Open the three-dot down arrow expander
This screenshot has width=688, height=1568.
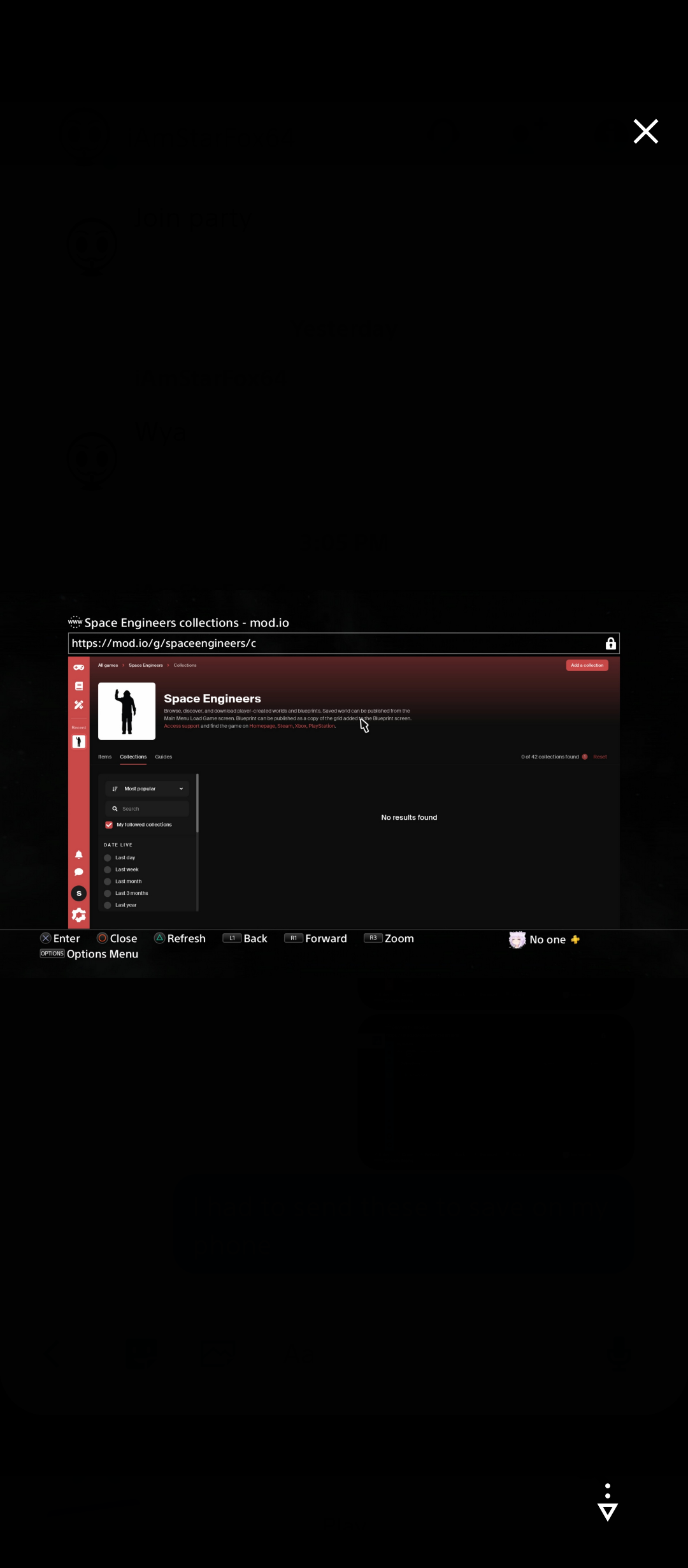608,1503
